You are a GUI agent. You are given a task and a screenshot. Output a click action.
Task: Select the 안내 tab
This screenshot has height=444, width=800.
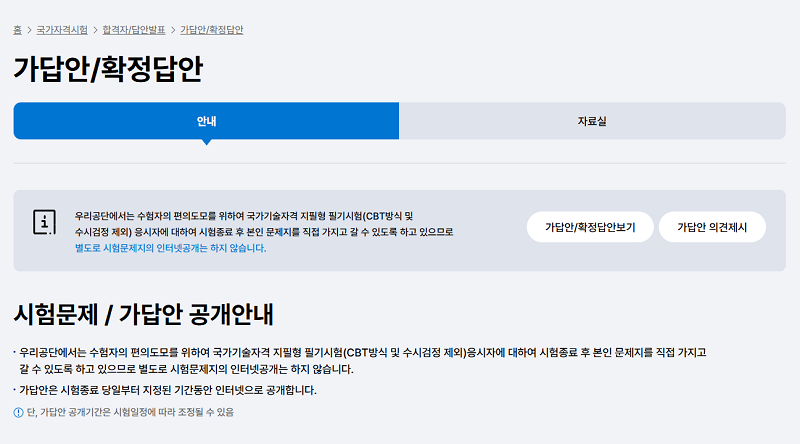tap(206, 121)
